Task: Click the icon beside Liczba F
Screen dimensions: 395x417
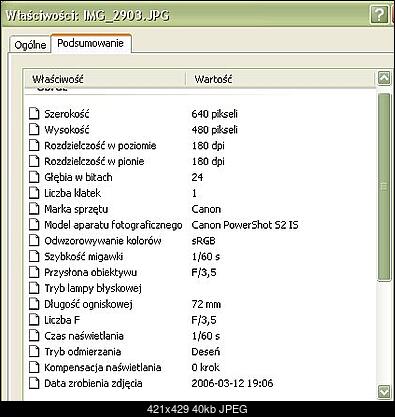Action: click(34, 320)
